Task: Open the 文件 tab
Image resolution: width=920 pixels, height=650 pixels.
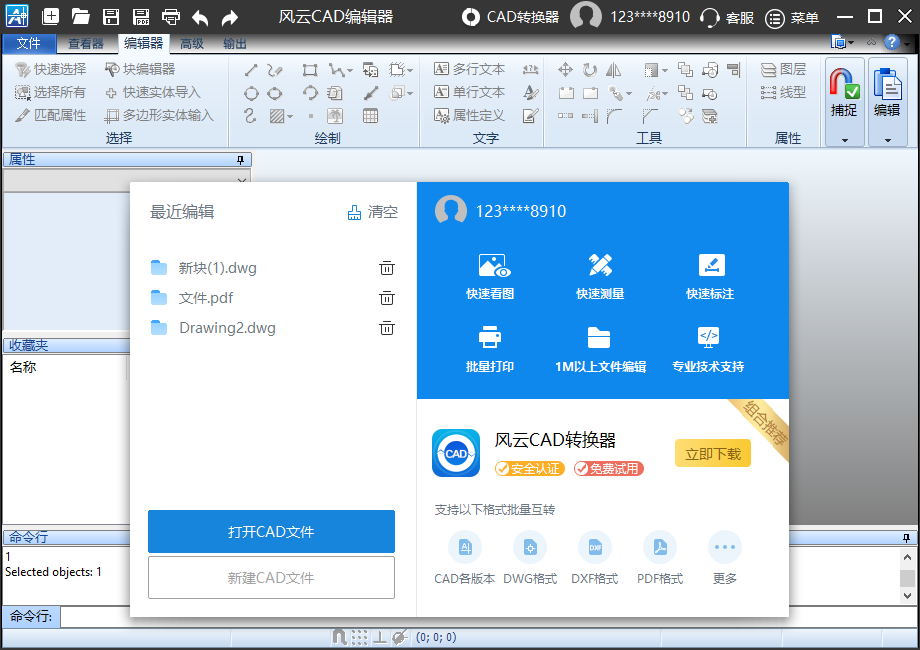Action: coord(29,43)
